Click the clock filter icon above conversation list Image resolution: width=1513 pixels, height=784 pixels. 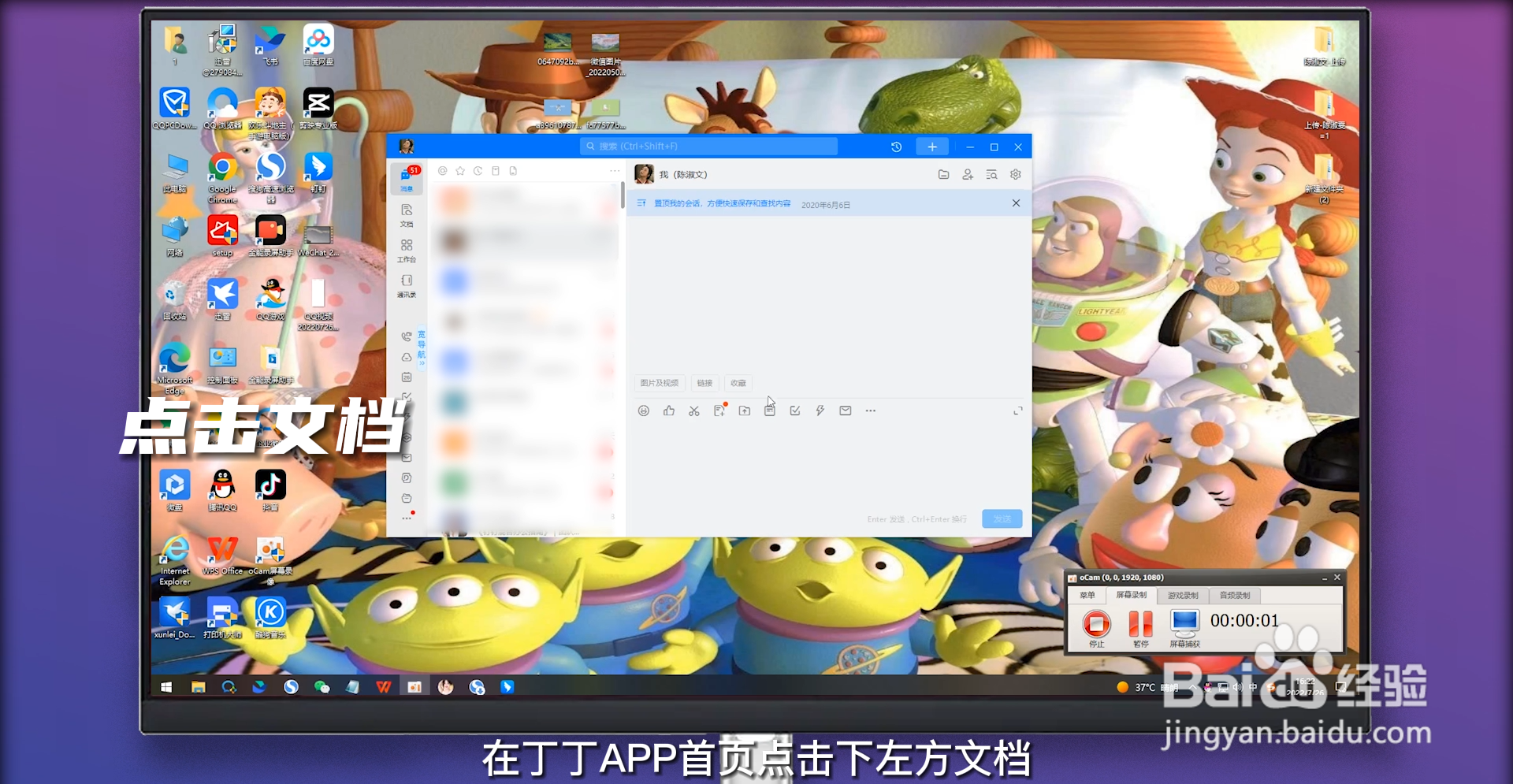(x=478, y=171)
